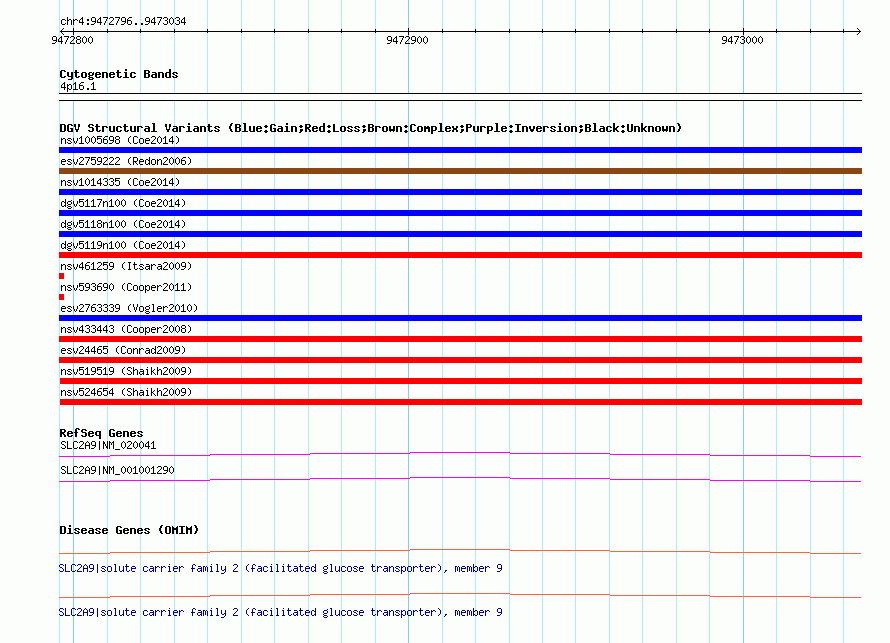The height and width of the screenshot is (643, 890).
Task: Click the magenta line of SLC2A9|NM_020041
Action: click(460, 454)
